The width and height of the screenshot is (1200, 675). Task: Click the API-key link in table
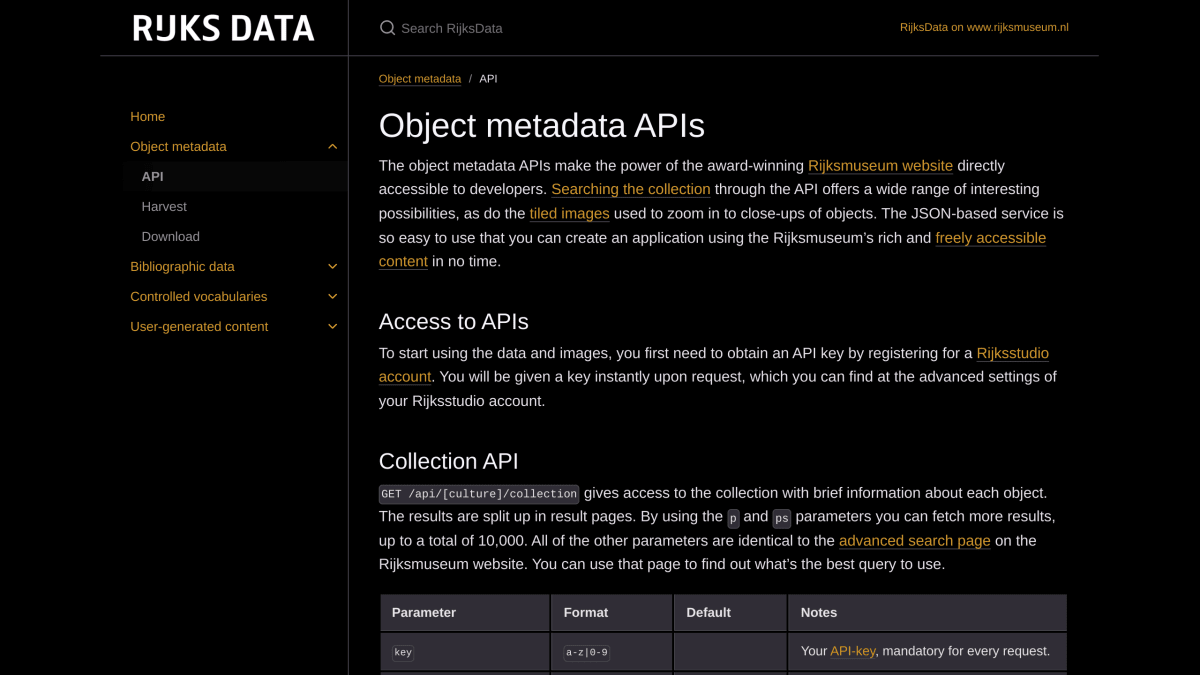click(853, 651)
